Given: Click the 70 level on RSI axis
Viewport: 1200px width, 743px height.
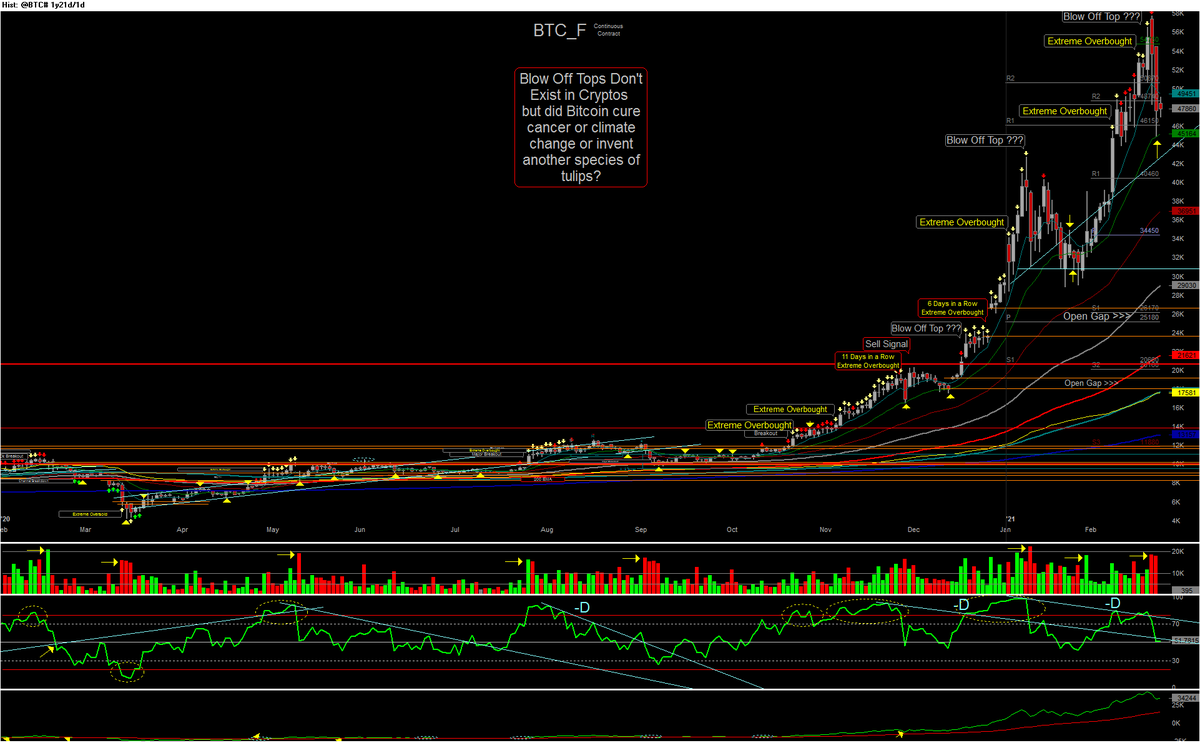Looking at the screenshot, I should point(1176,622).
